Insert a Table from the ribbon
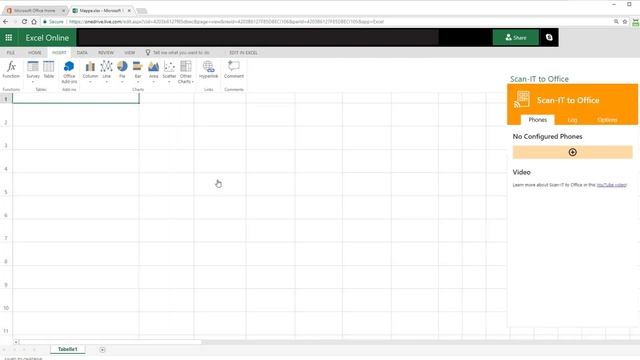This screenshot has width=640, height=360. [49, 69]
